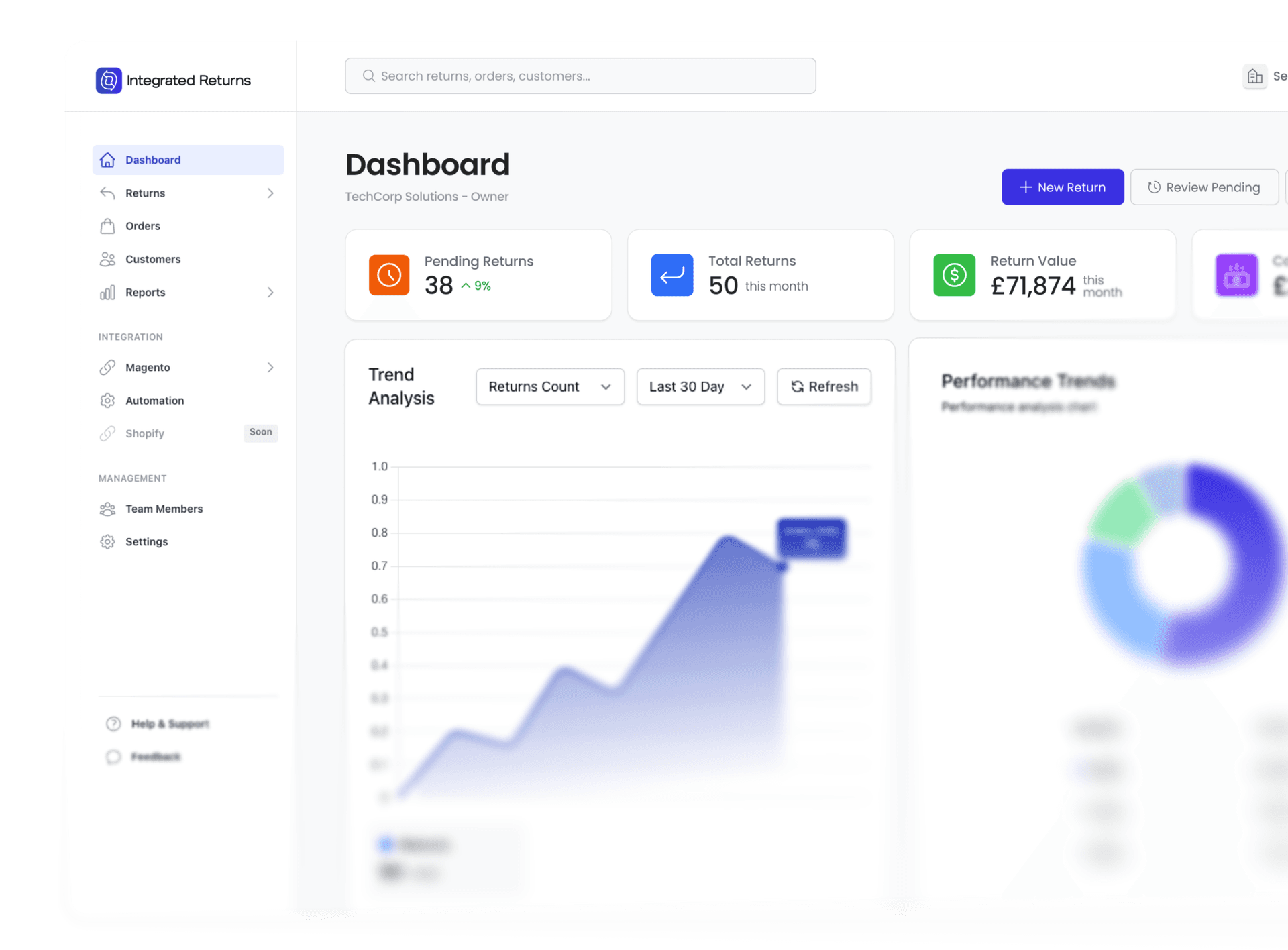The height and width of the screenshot is (950, 1288).
Task: Click the Trend Analysis heading
Action: click(x=401, y=386)
